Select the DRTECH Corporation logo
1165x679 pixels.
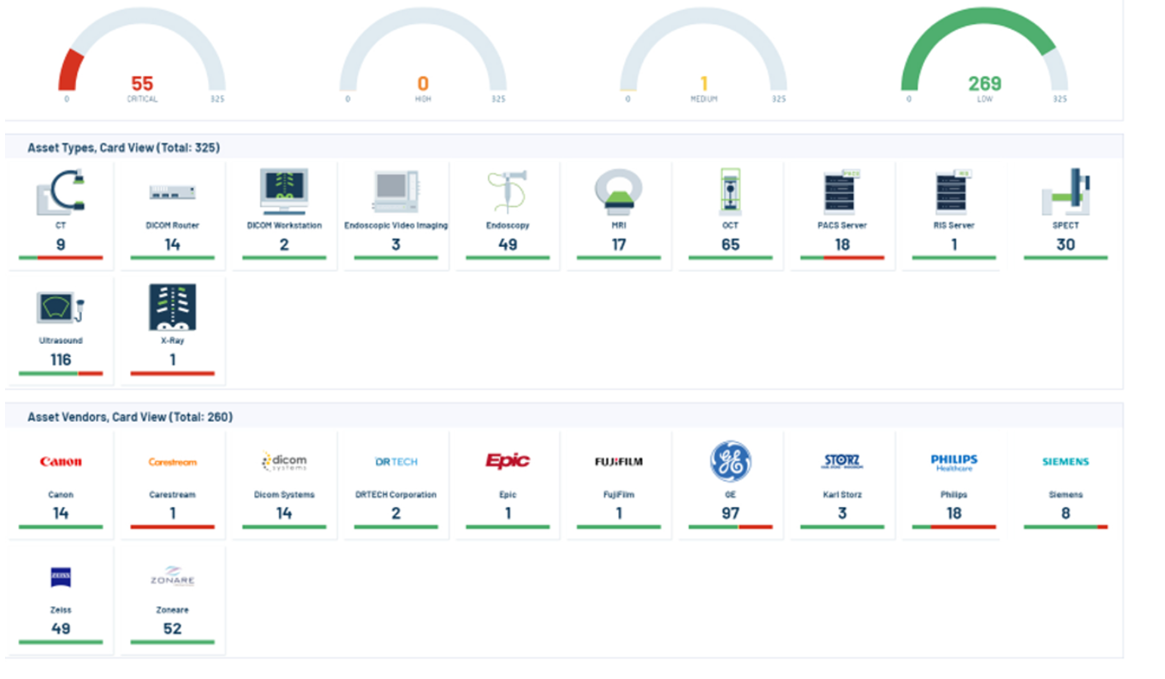[396, 461]
